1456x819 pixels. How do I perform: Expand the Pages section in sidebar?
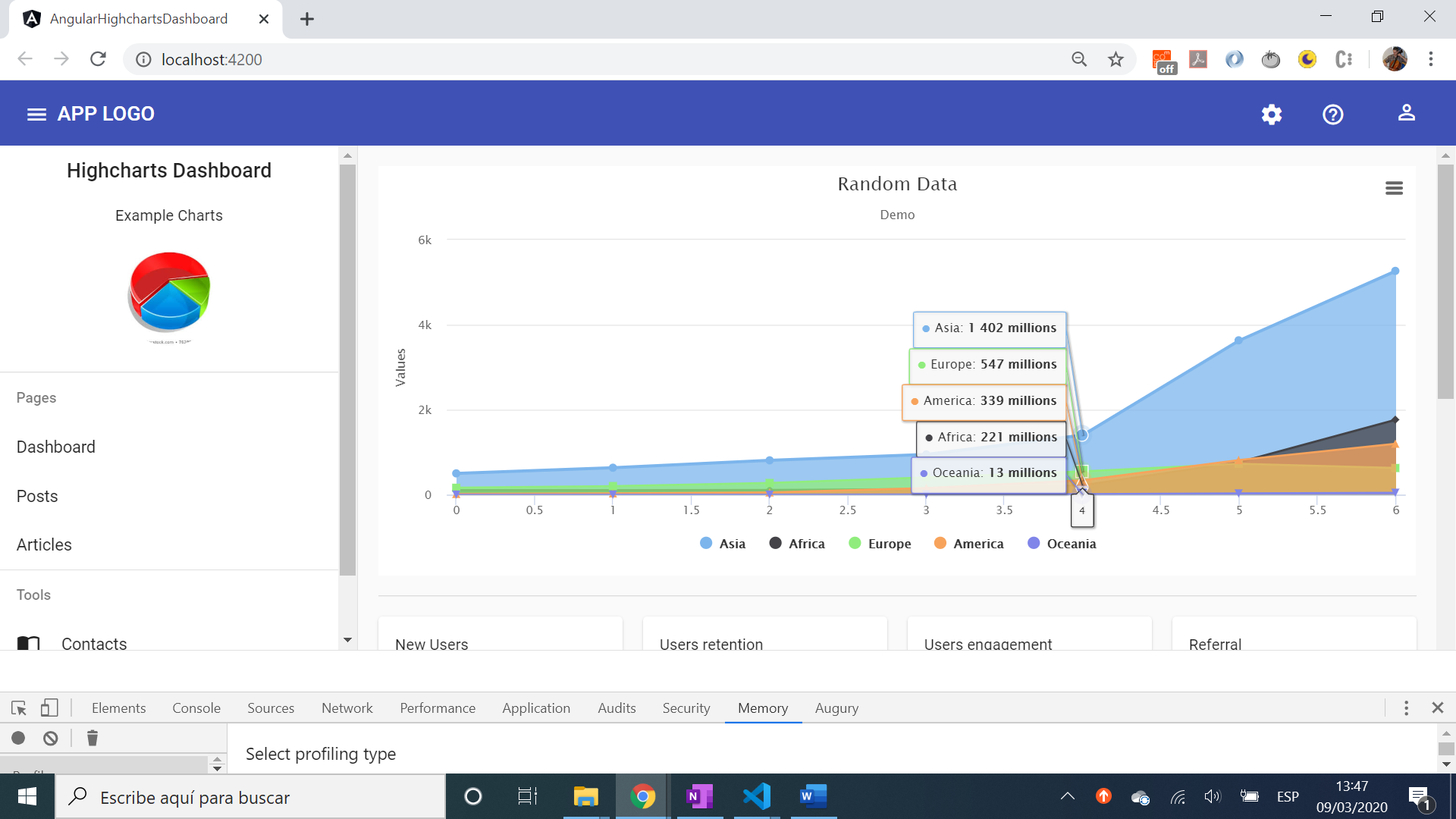coord(35,397)
